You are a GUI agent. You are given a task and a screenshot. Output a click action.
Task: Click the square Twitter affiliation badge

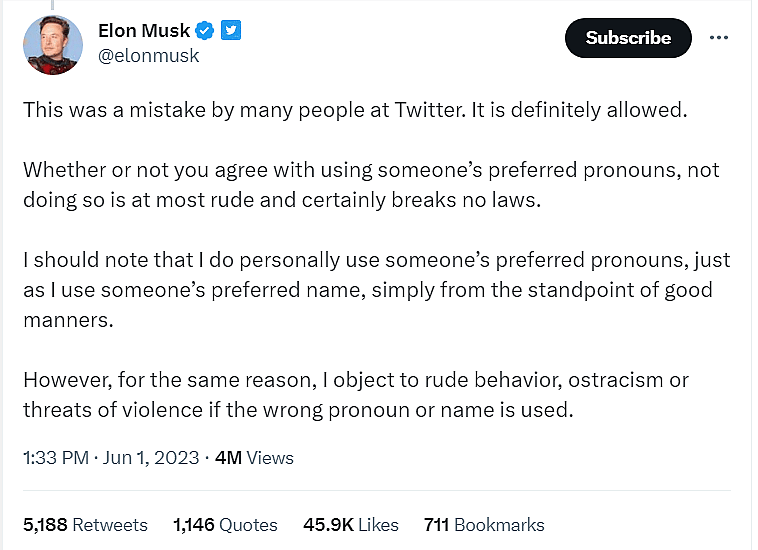(231, 31)
